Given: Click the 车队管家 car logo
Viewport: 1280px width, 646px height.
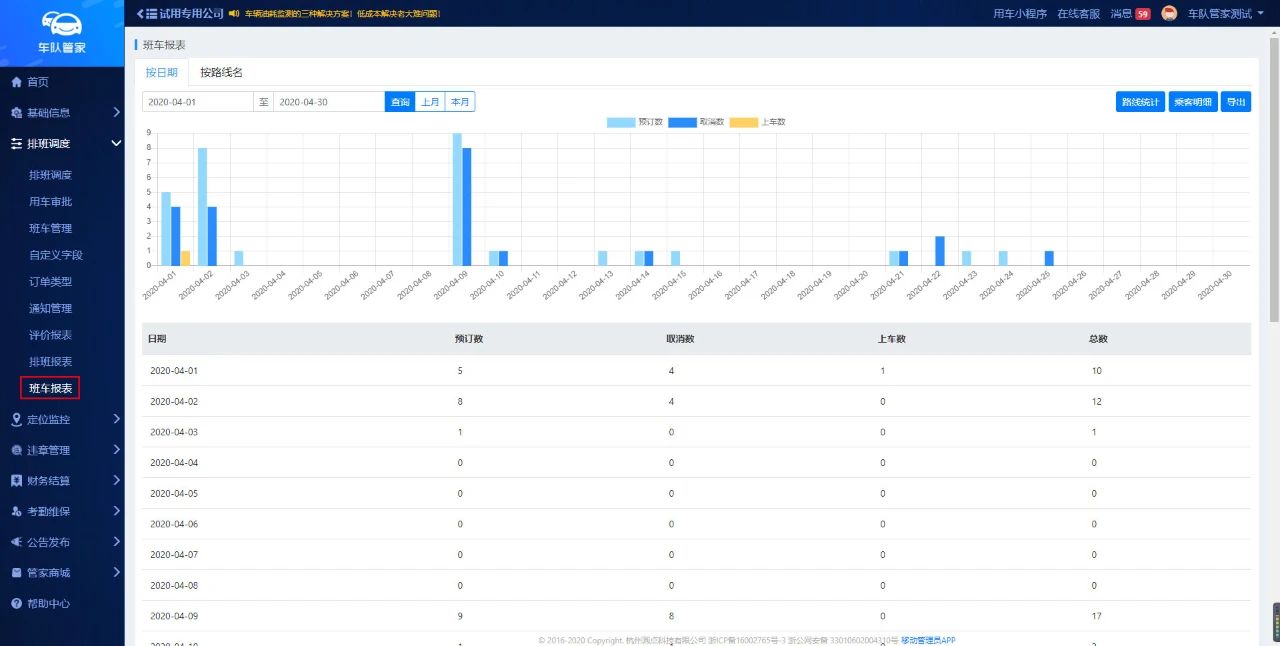Looking at the screenshot, I should click(x=62, y=25).
